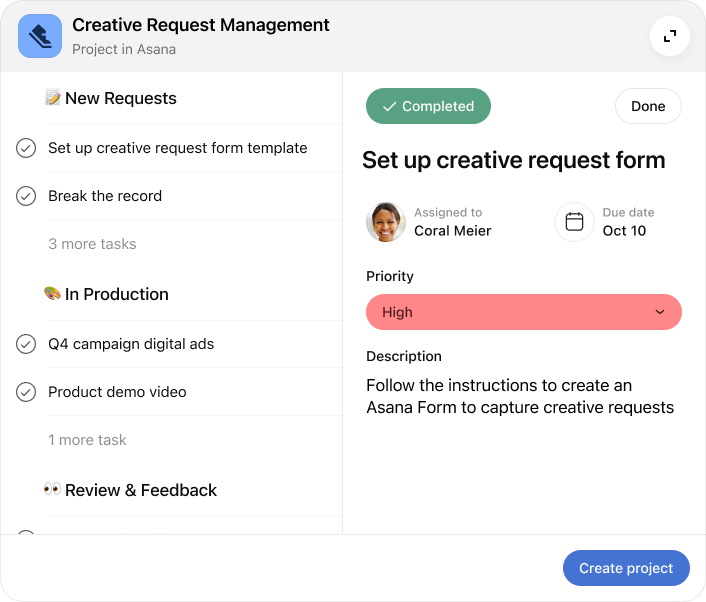Image resolution: width=706 pixels, height=602 pixels.
Task: Click the task description text
Action: pos(519,396)
